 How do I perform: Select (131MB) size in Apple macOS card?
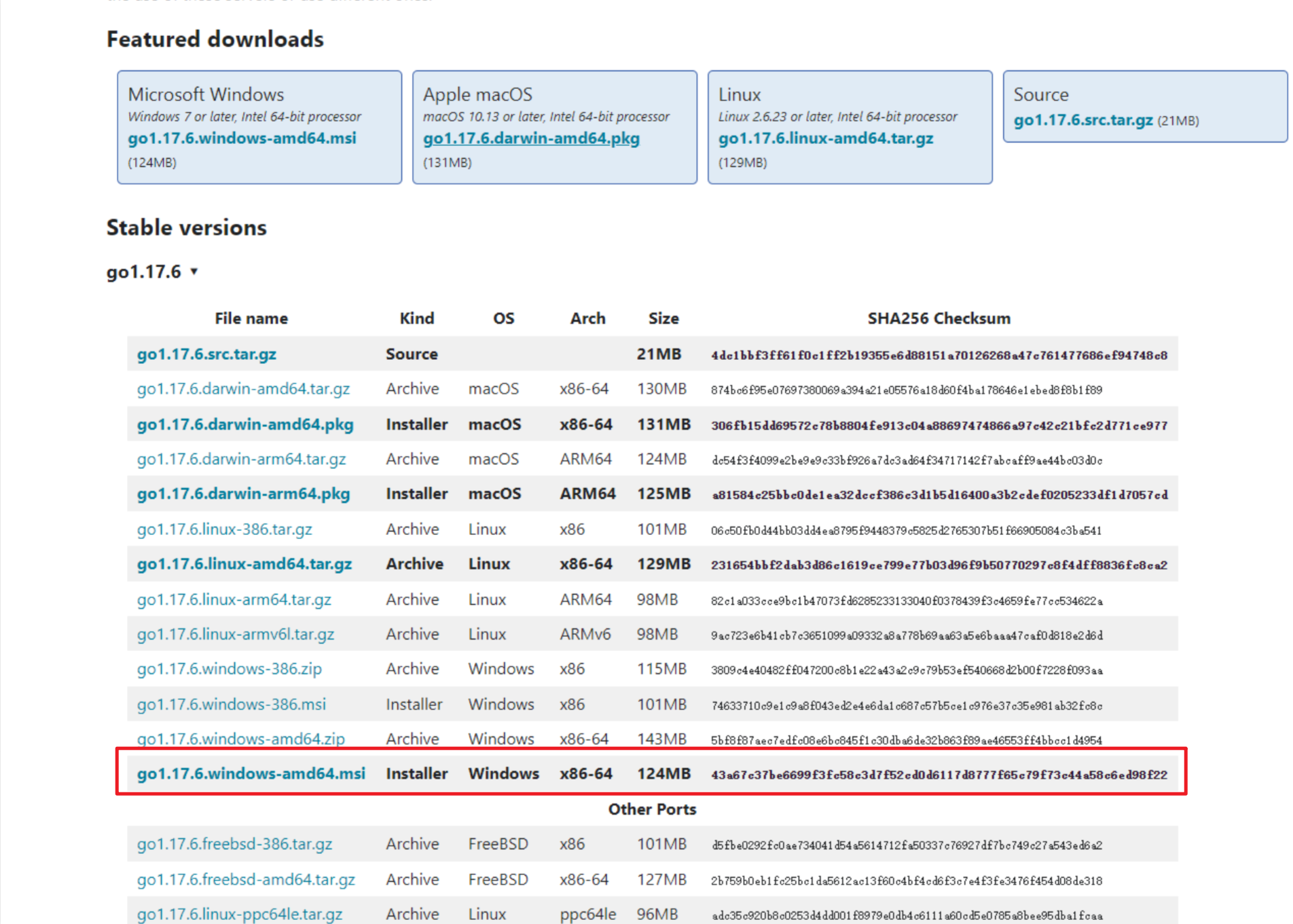[x=448, y=163]
